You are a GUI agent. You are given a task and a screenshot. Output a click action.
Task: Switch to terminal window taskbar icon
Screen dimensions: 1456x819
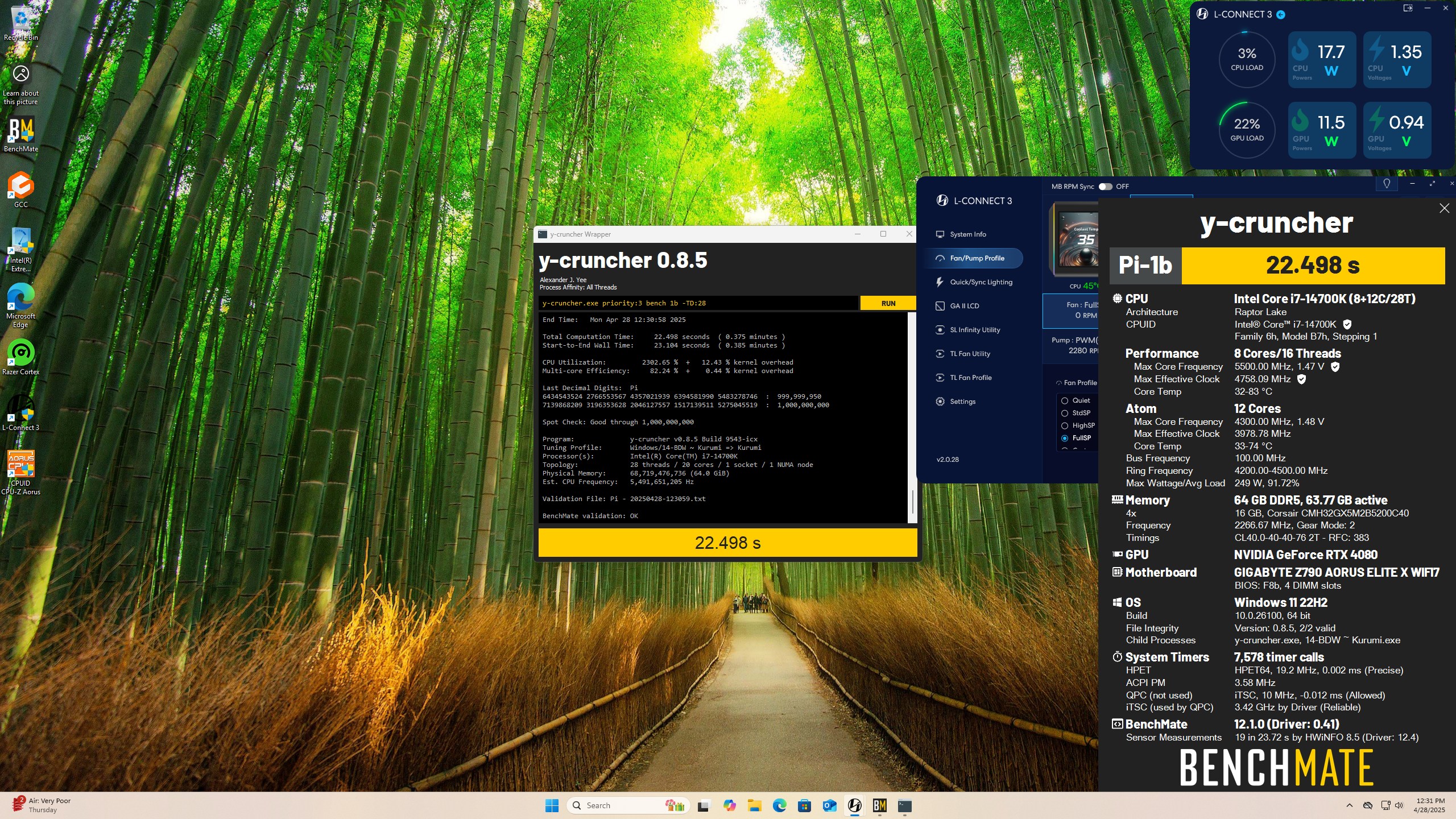point(904,805)
